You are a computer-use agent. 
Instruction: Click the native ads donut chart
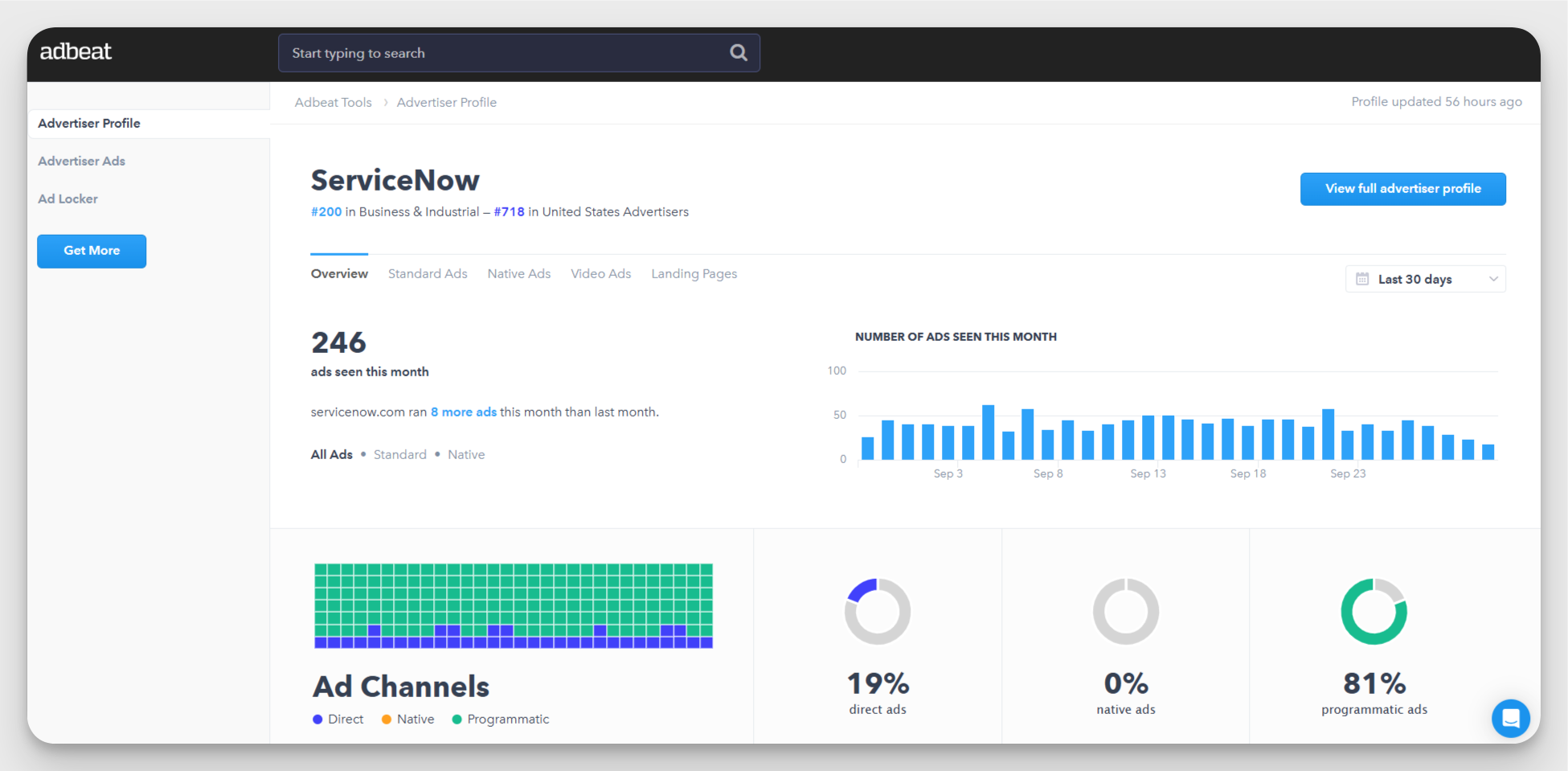tap(1125, 611)
